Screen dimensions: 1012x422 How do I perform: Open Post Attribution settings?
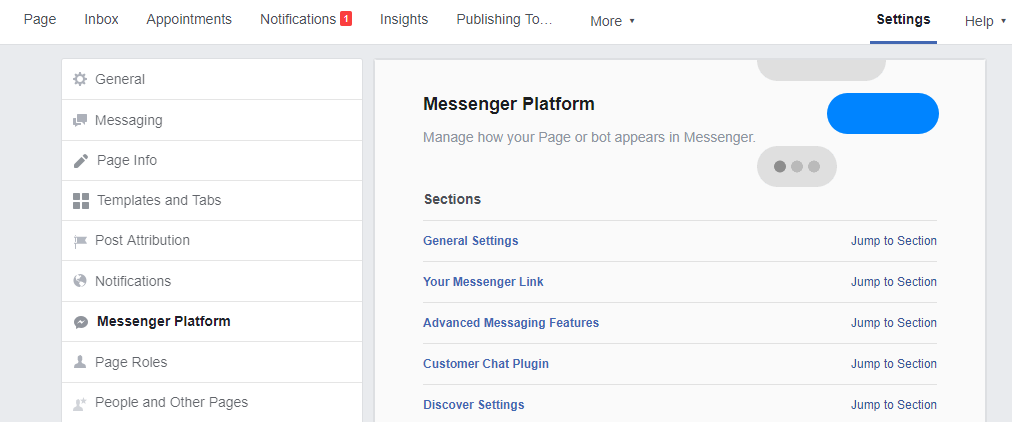coord(212,241)
